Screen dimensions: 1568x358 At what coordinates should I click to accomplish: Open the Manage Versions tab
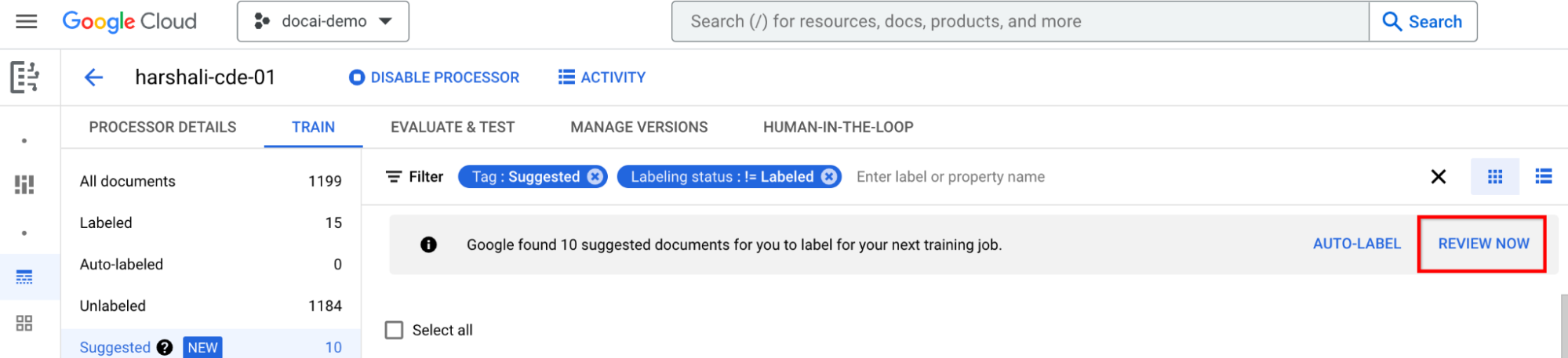[x=638, y=127]
